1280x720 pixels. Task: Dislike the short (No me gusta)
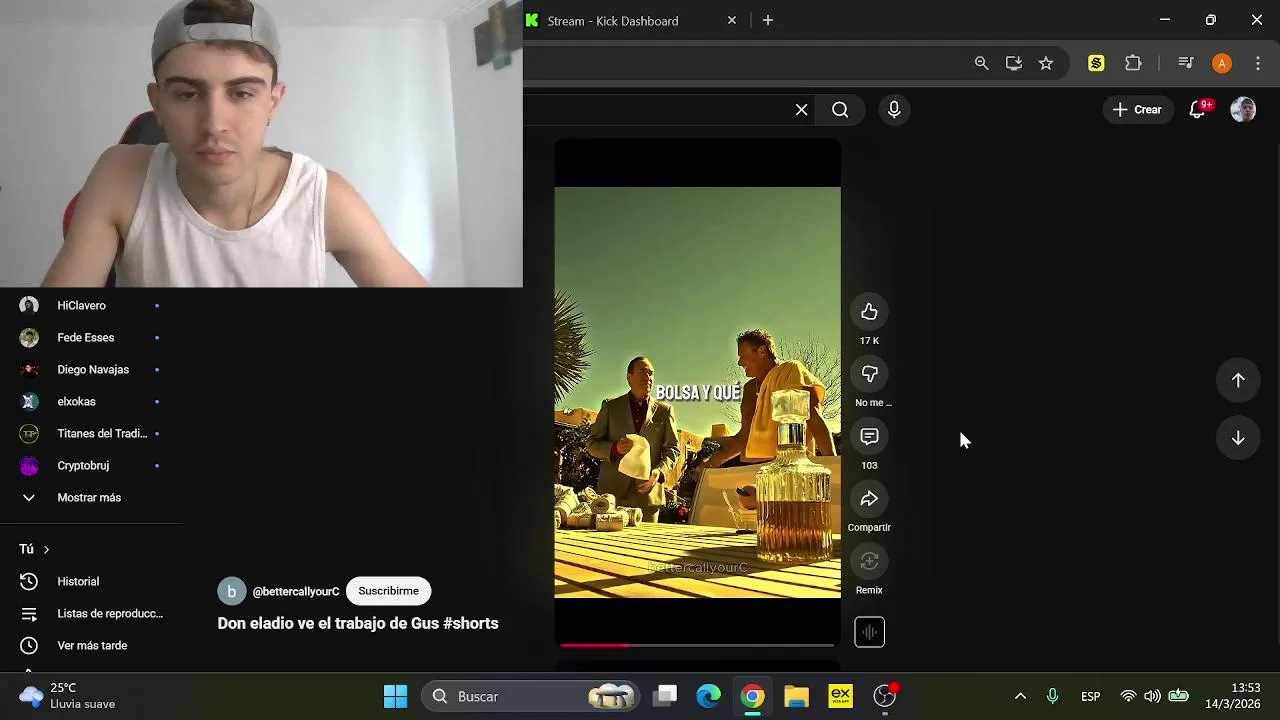(869, 374)
